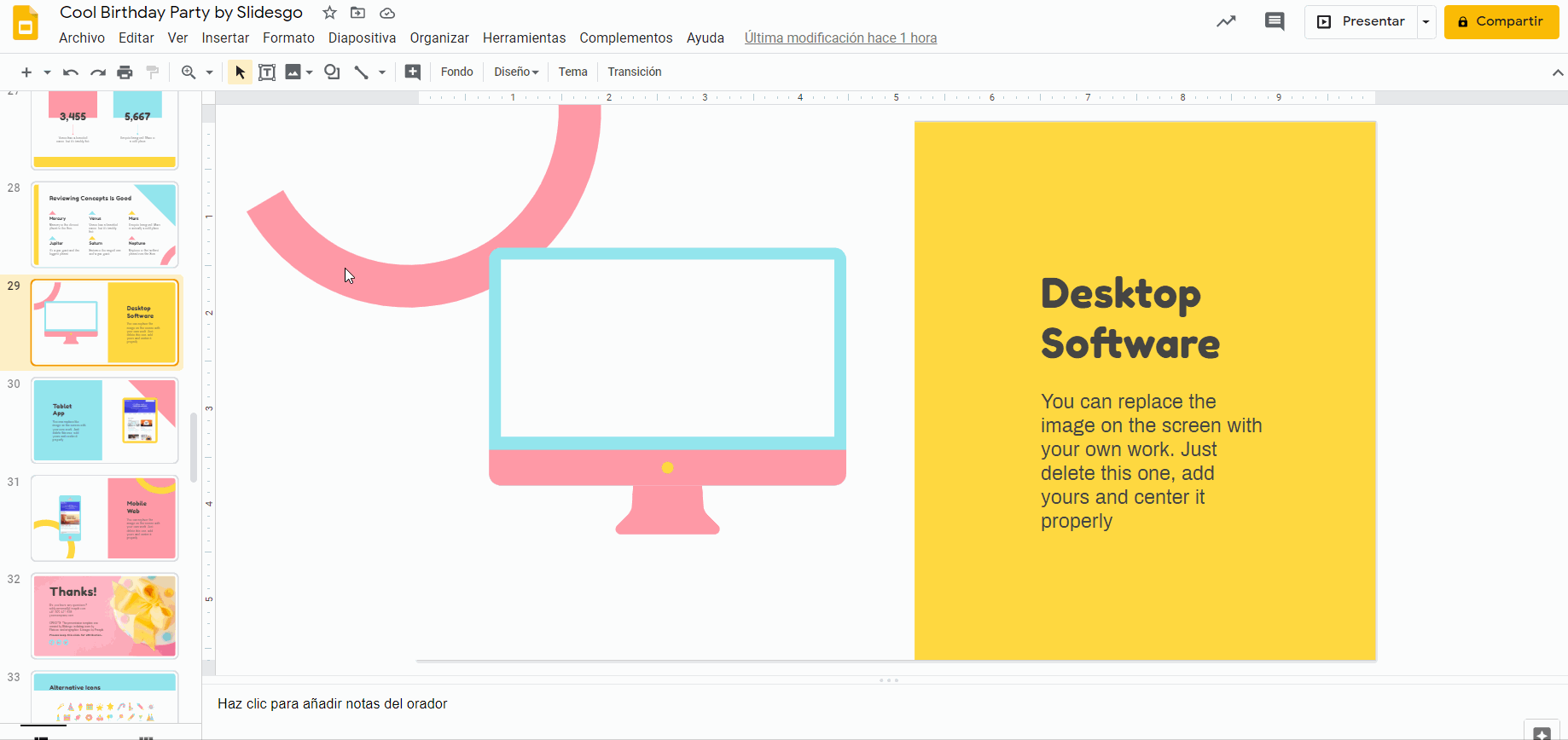1568x740 pixels.
Task: Star the presentation title
Action: (329, 13)
